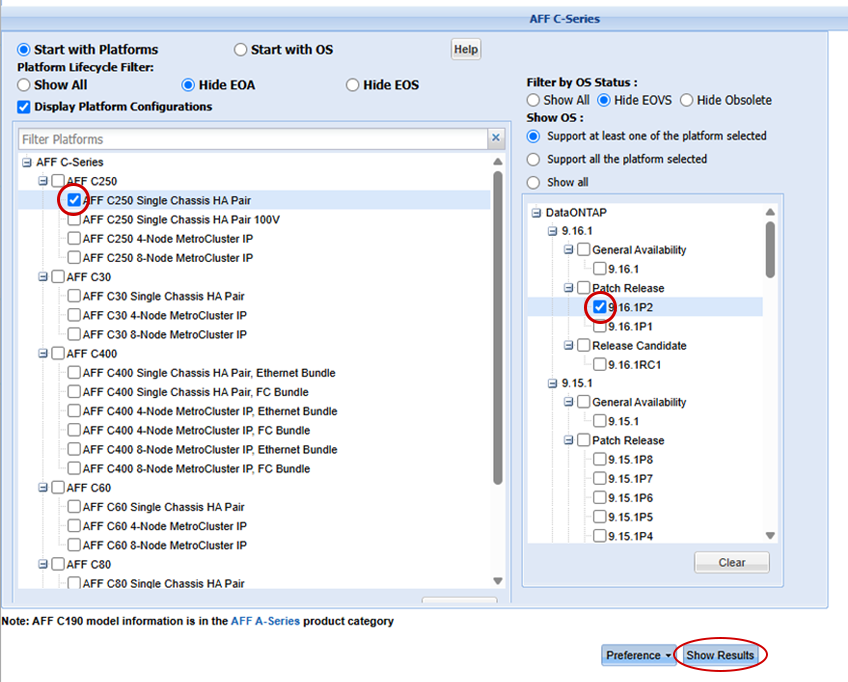Click in the Filter Platforms input field
This screenshot has width=848, height=682.
click(253, 139)
